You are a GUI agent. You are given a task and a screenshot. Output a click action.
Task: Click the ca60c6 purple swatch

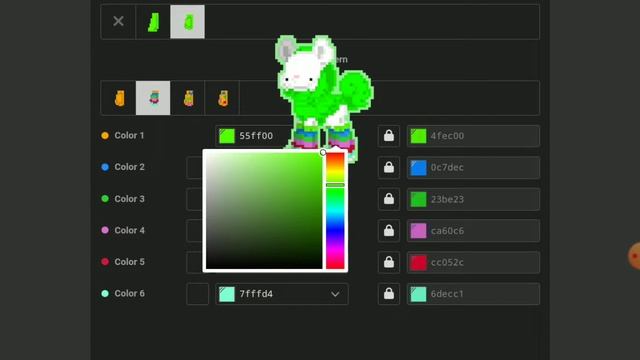coord(418,231)
